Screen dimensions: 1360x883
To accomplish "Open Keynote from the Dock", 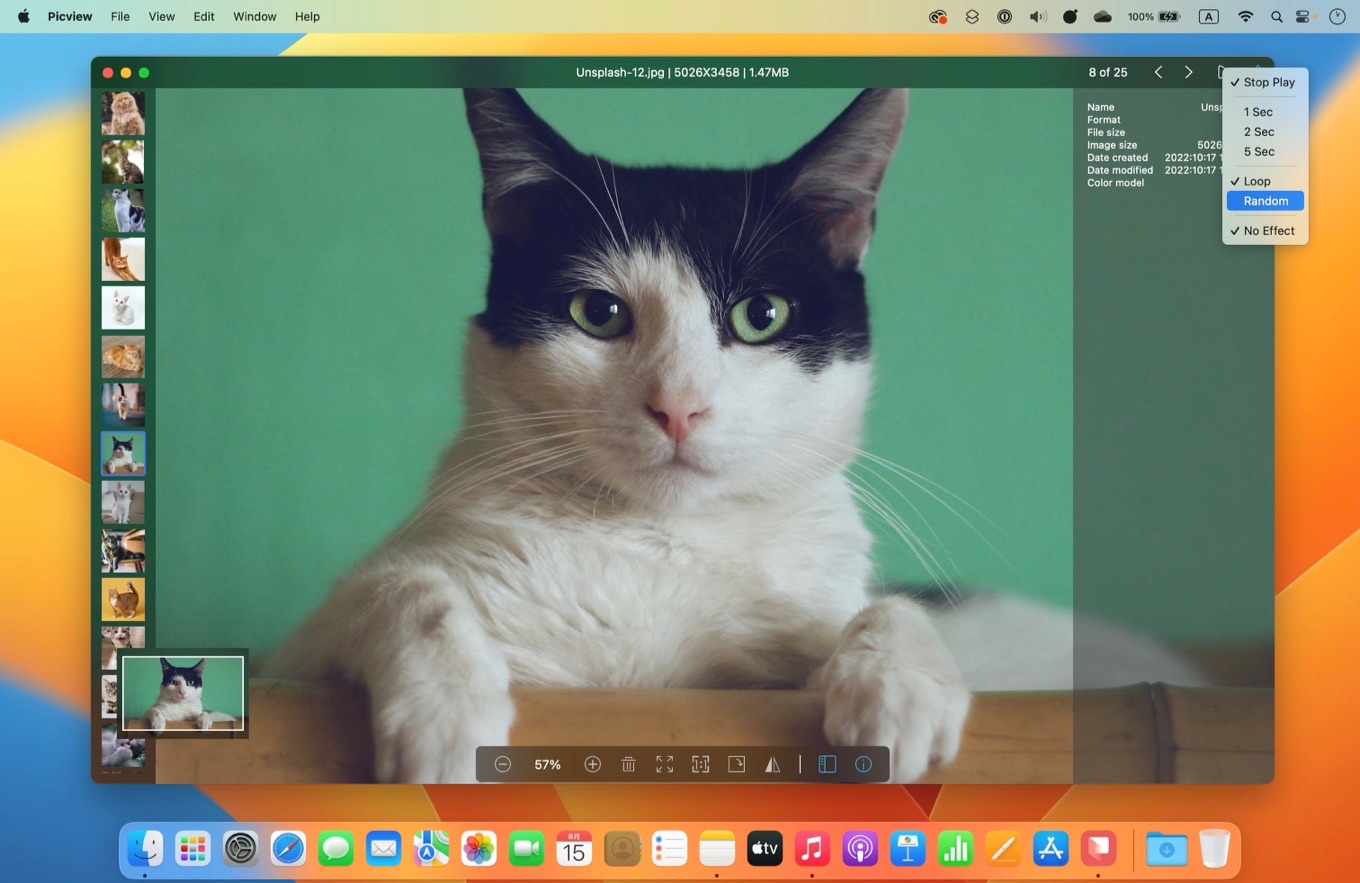I will (907, 849).
